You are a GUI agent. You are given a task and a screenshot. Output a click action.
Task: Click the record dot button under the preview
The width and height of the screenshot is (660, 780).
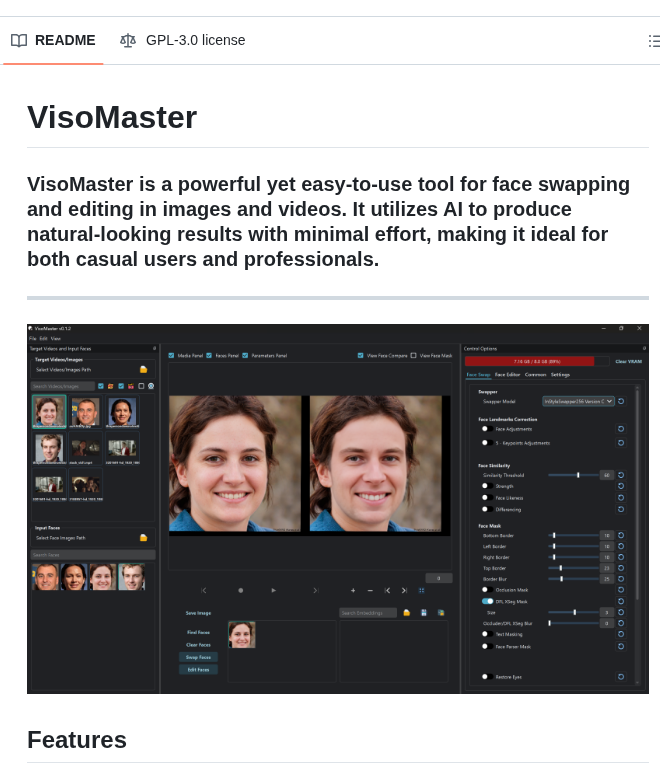point(241,590)
